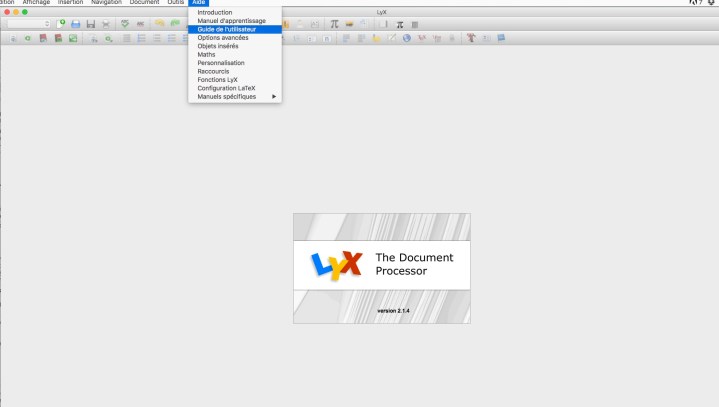719x407 pixels.
Task: Open the Raccourcis help entry
Action: click(214, 71)
